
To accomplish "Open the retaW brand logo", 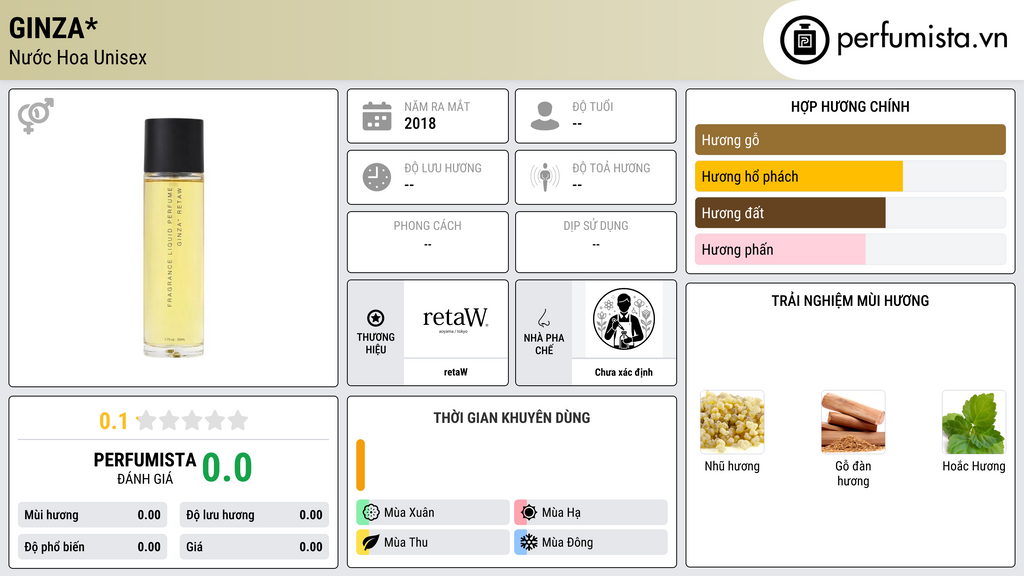I will (x=455, y=319).
